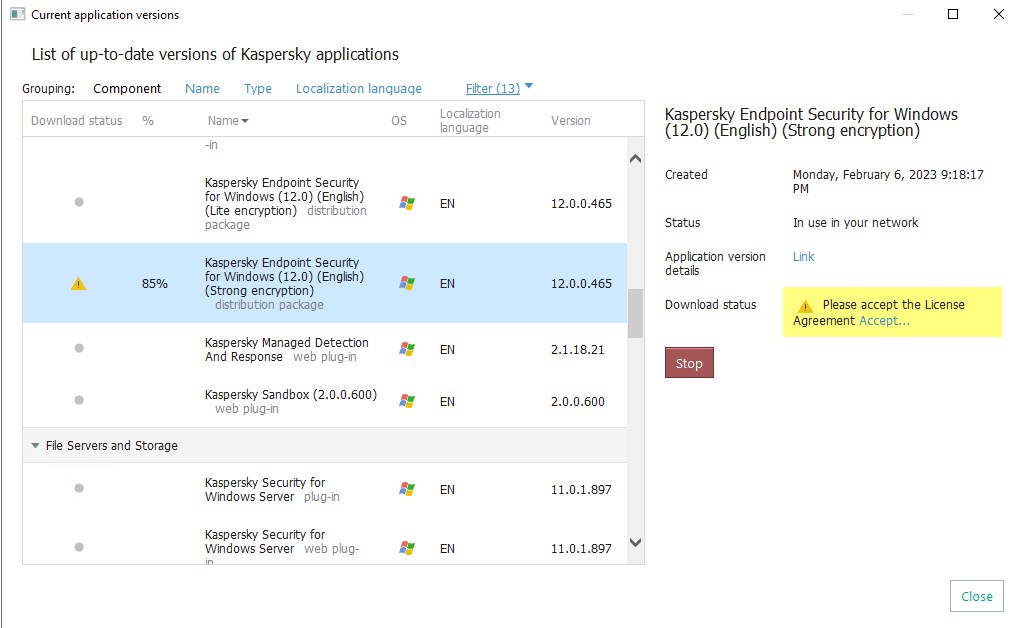The width and height of the screenshot is (1021, 628).
Task: Click Windows OS icon for Kaspersky Sandbox row
Action: click(x=407, y=401)
